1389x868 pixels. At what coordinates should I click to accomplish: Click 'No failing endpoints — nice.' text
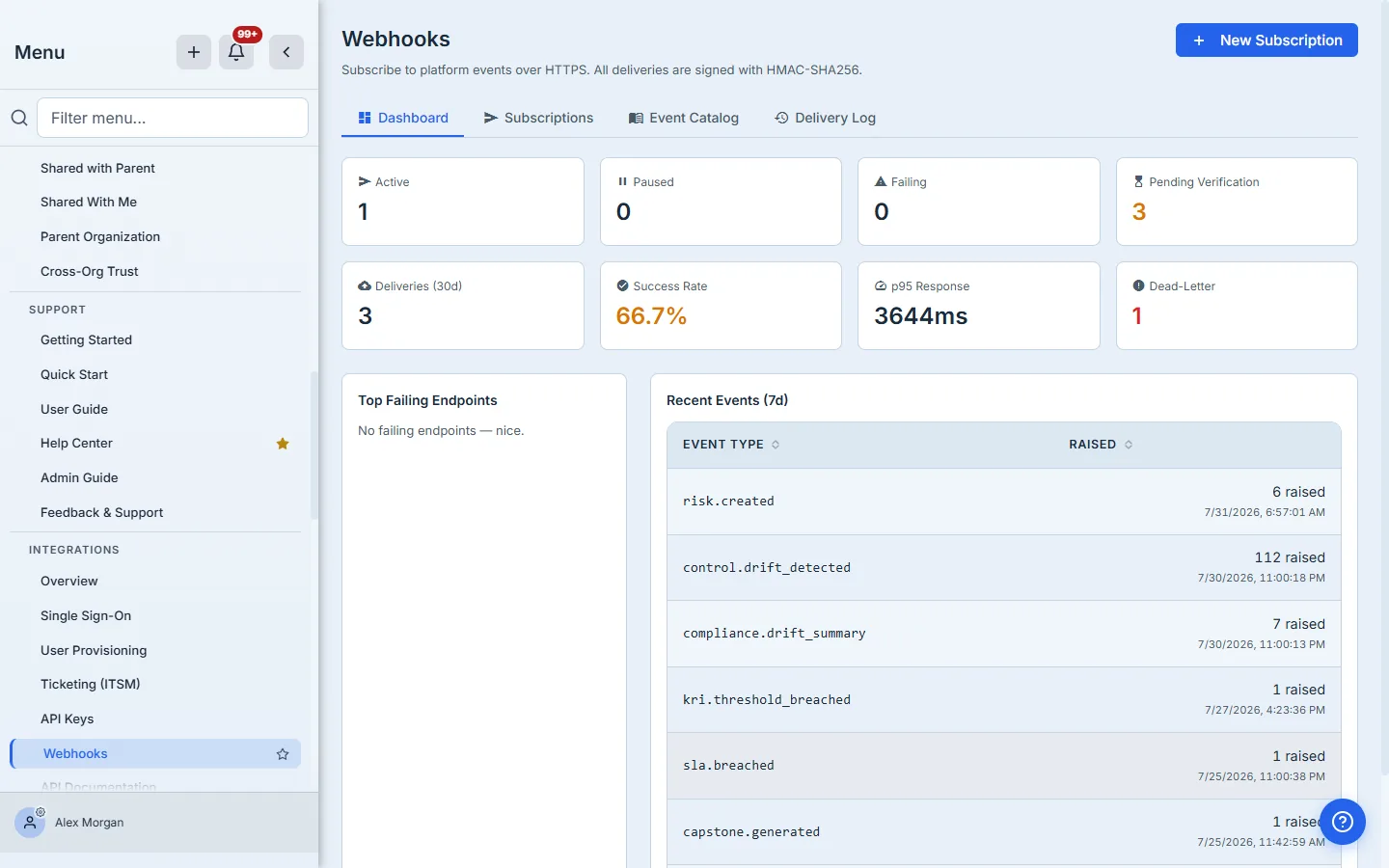click(x=441, y=431)
